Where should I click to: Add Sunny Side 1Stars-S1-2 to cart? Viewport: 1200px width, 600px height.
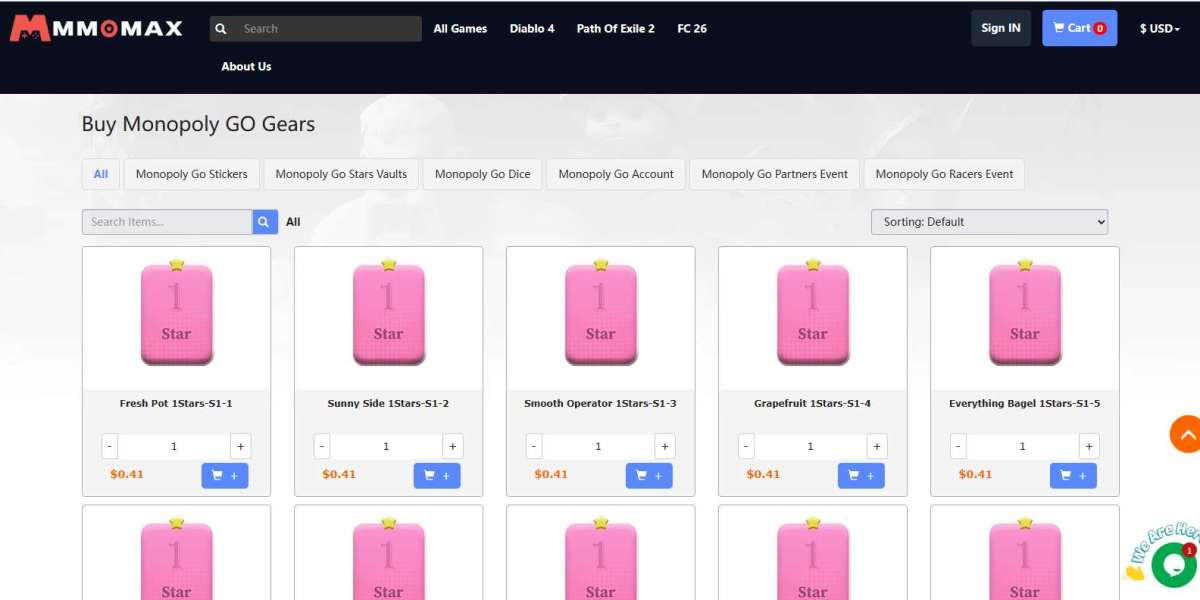(x=437, y=476)
